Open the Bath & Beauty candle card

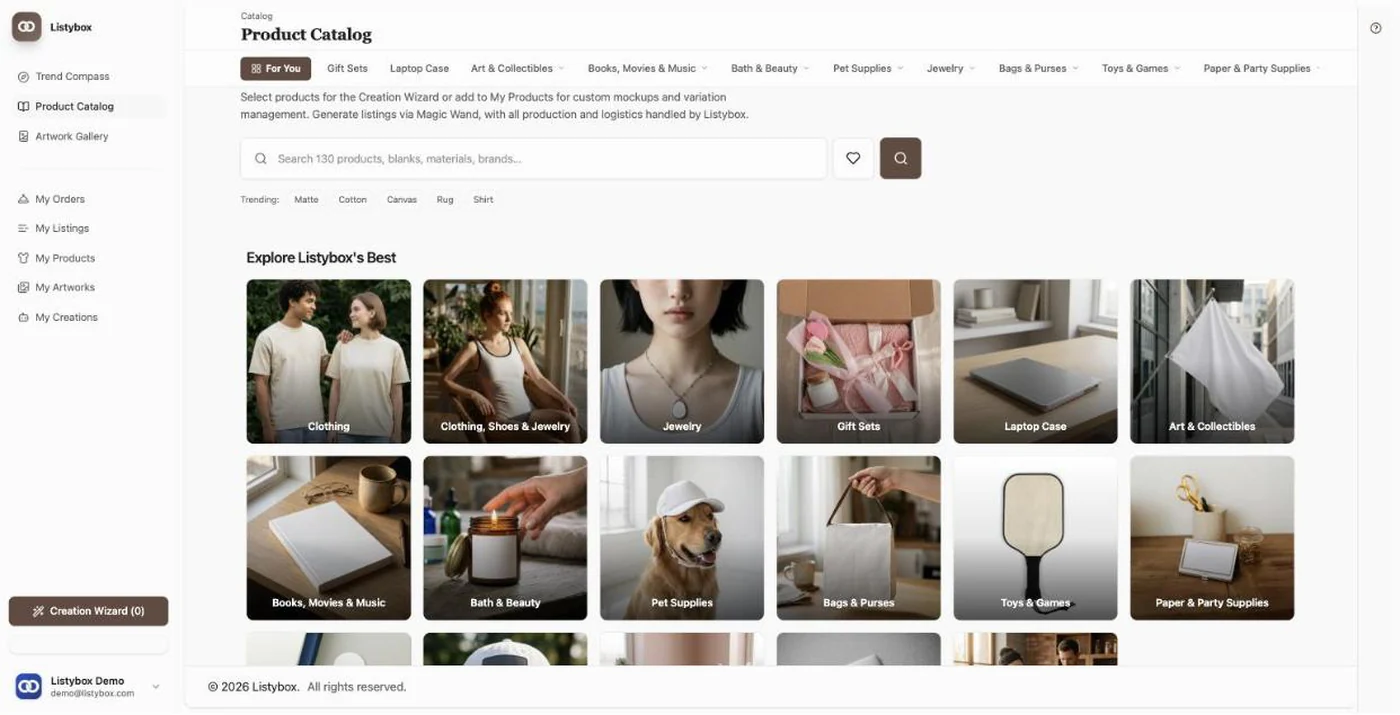(505, 538)
